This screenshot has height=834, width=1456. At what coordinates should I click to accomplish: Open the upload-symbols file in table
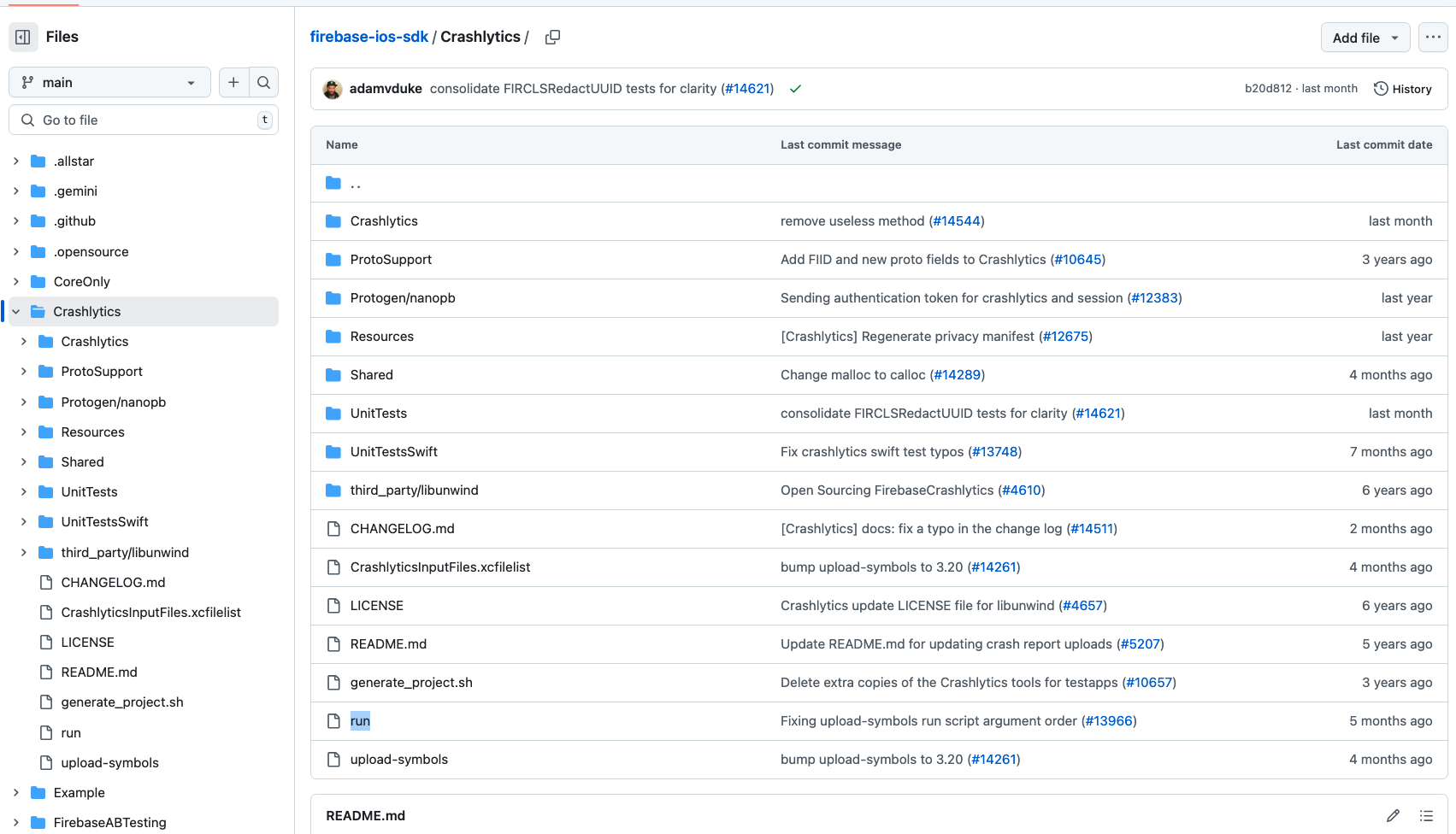[x=399, y=760]
